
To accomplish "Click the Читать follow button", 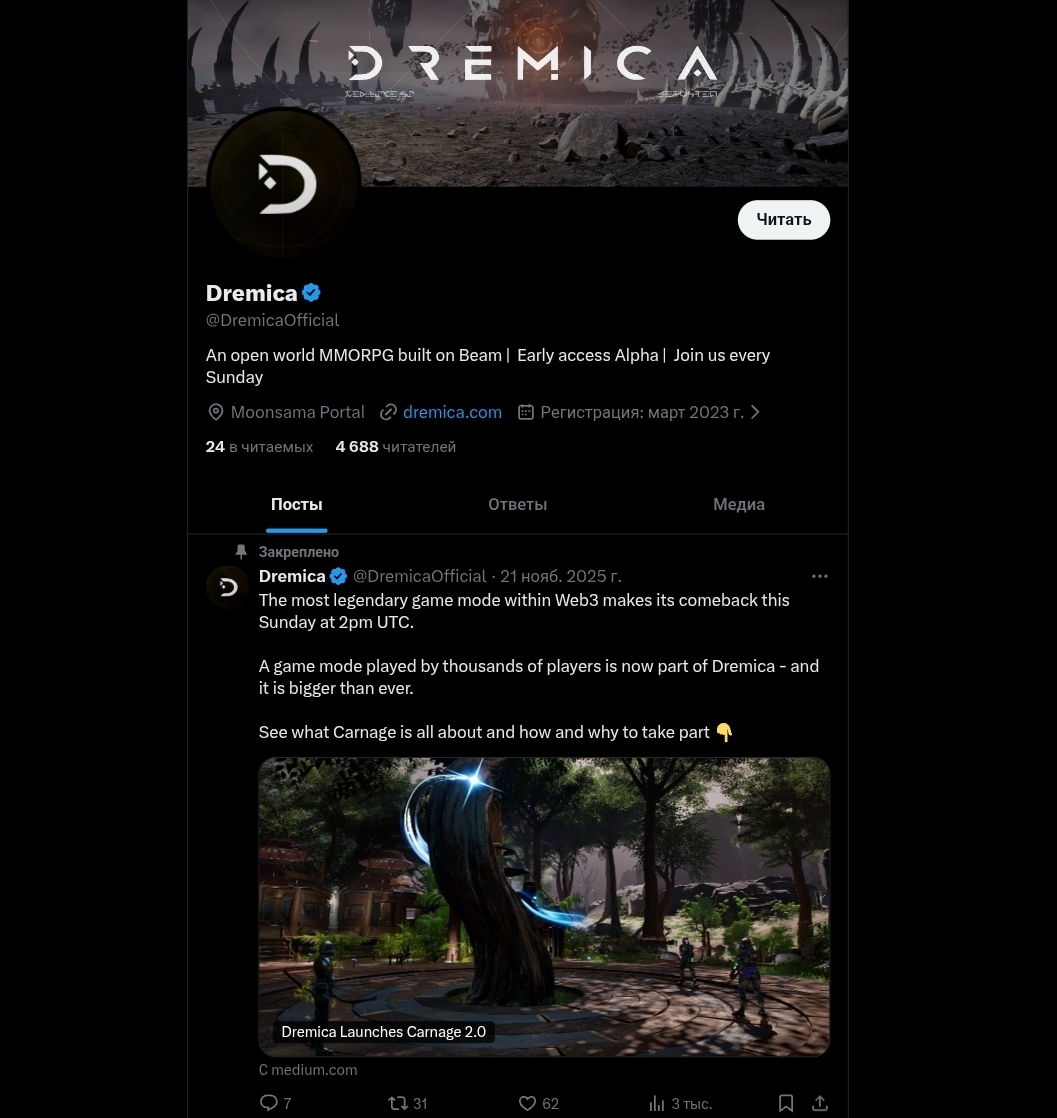I will [x=784, y=220].
